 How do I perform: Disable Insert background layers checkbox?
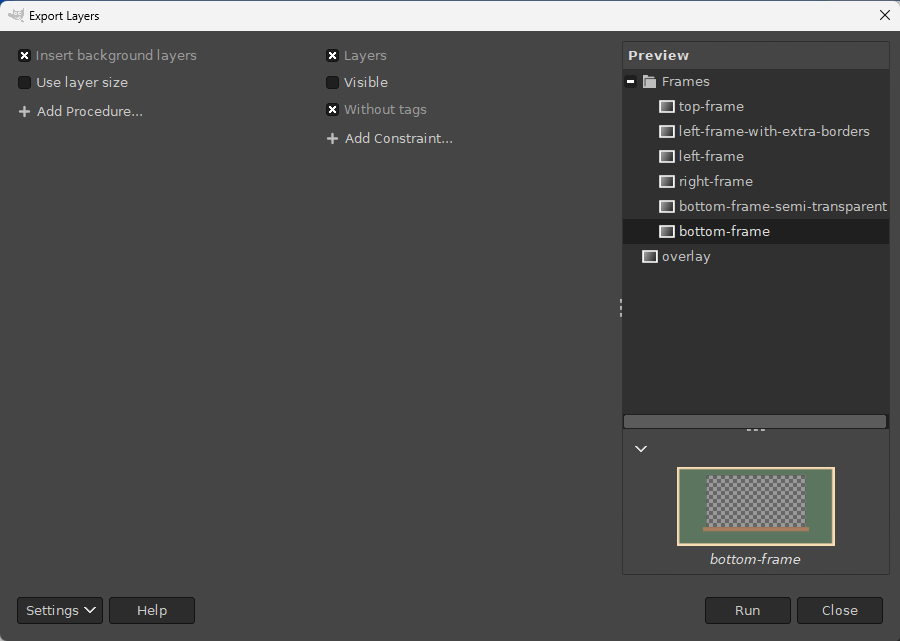(25, 56)
